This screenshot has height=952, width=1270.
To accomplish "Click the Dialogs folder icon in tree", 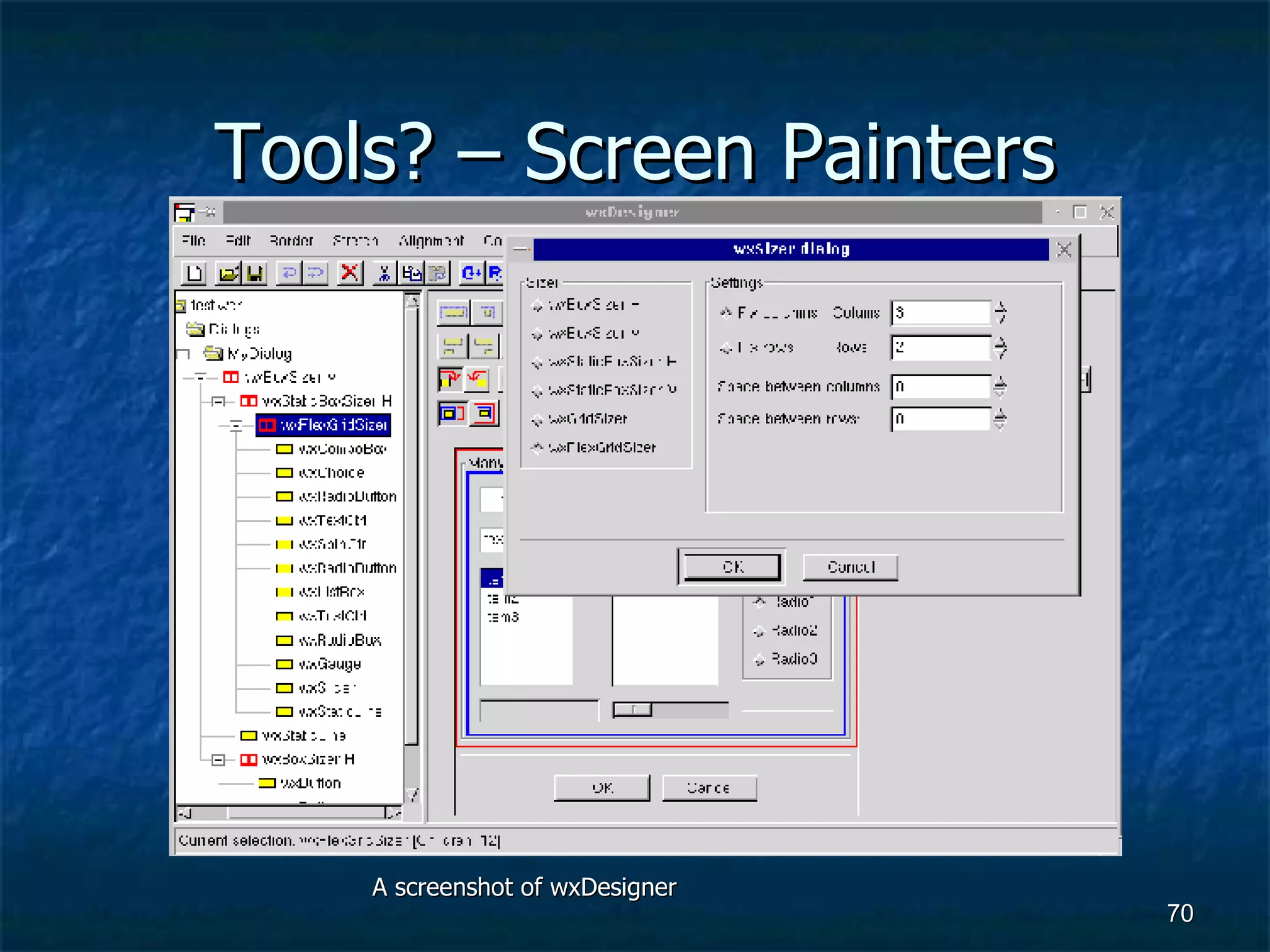I will [x=195, y=329].
